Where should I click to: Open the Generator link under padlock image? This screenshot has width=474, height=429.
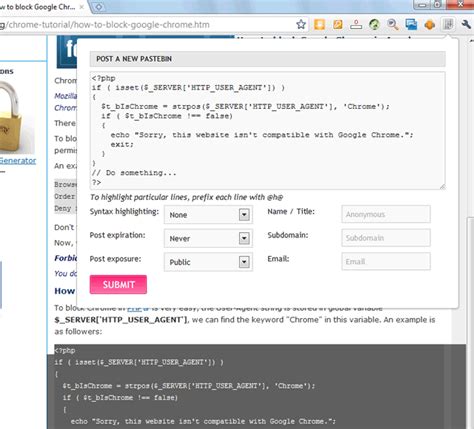click(18, 161)
